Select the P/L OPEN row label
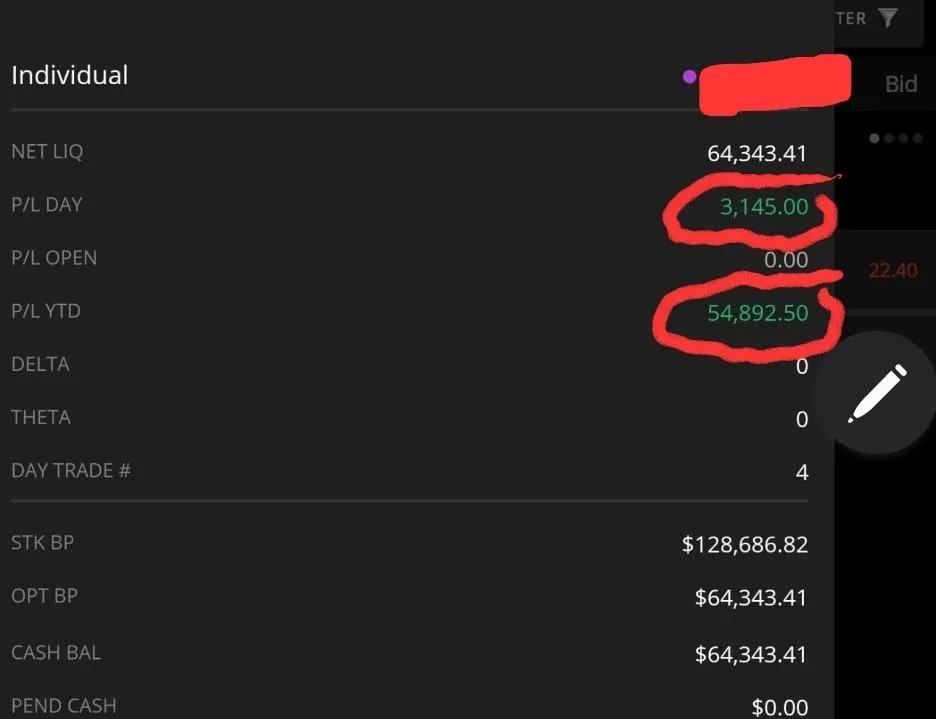The width and height of the screenshot is (936, 719). (54, 258)
